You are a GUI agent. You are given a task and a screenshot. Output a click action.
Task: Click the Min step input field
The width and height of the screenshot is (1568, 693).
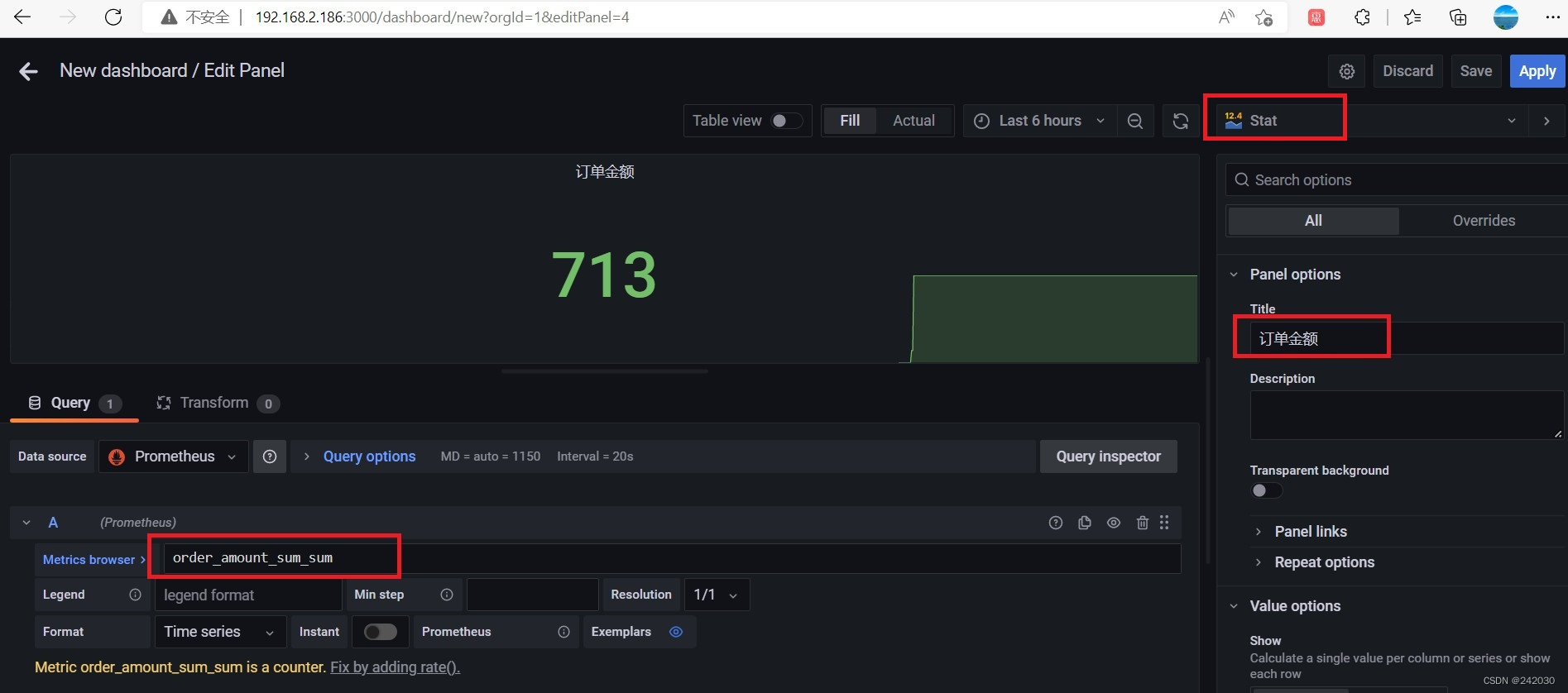pos(532,595)
